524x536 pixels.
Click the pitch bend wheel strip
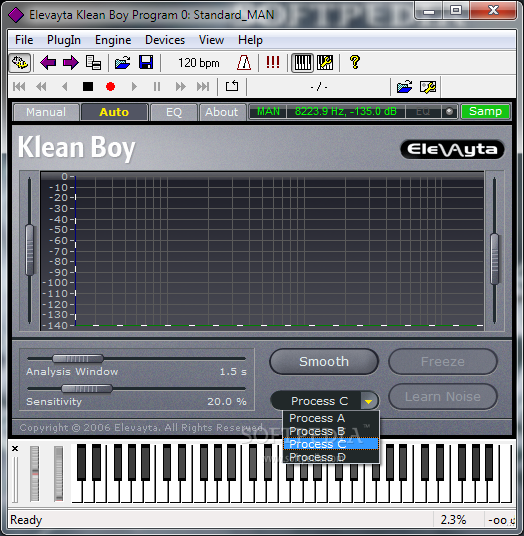(35, 473)
